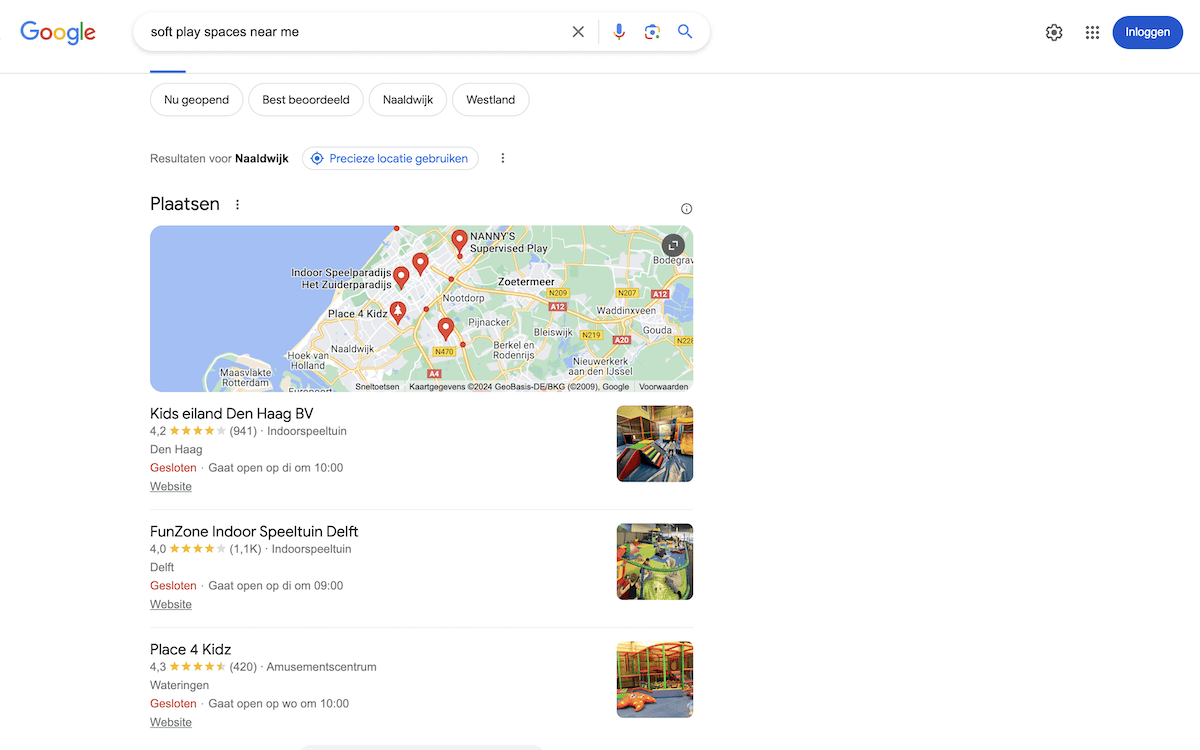
Task: Open Google Lens image search icon
Action: [652, 32]
